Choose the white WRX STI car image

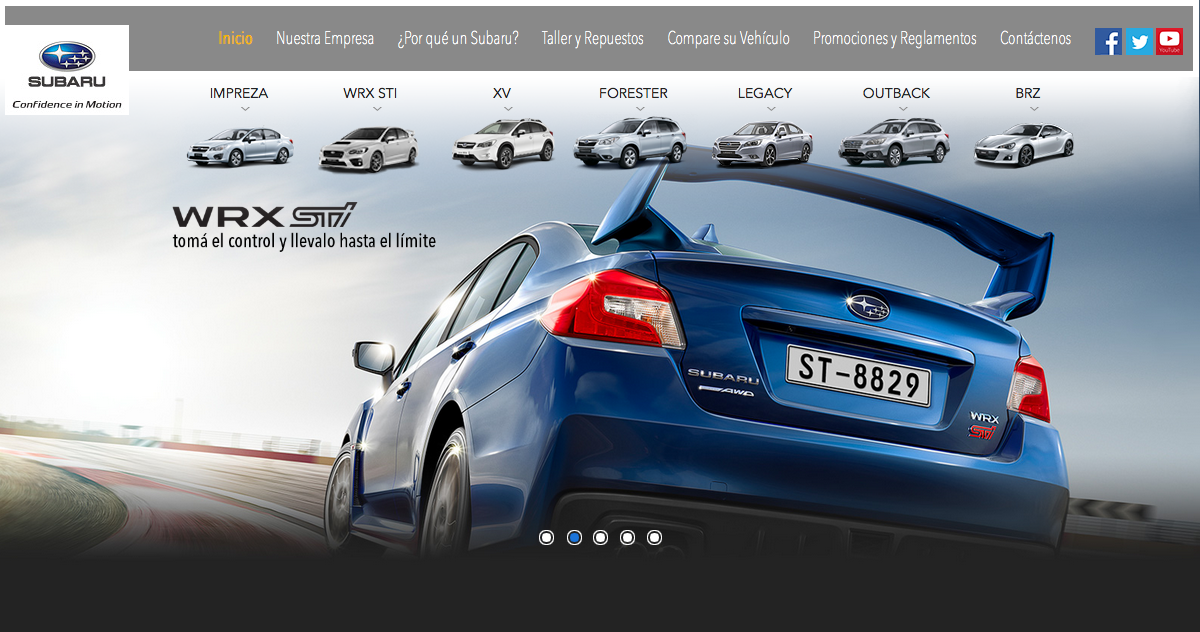[x=368, y=149]
